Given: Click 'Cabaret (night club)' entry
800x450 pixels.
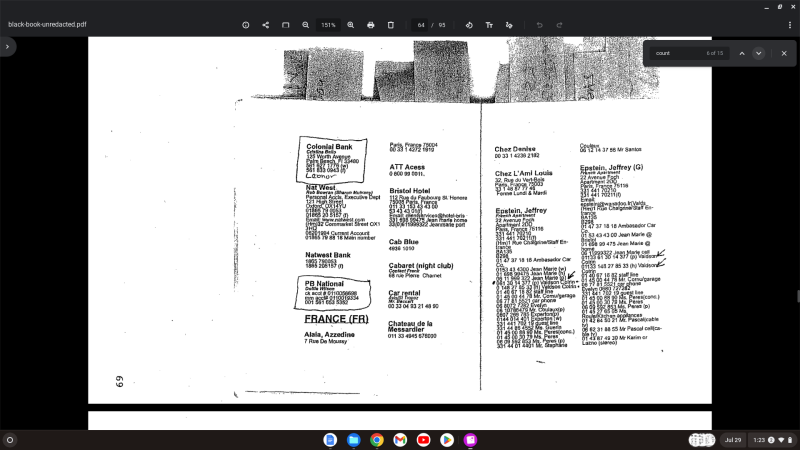Looking at the screenshot, I should (421, 266).
